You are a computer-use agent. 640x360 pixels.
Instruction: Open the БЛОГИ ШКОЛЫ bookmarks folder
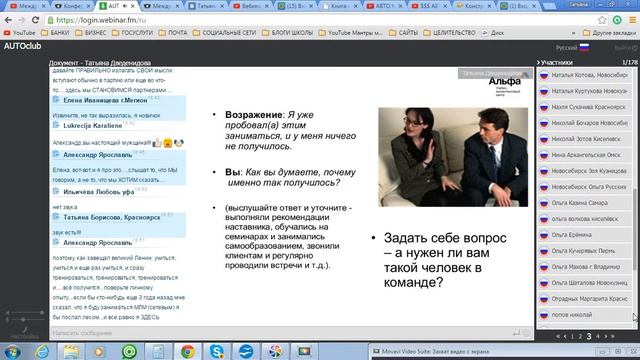(287, 33)
